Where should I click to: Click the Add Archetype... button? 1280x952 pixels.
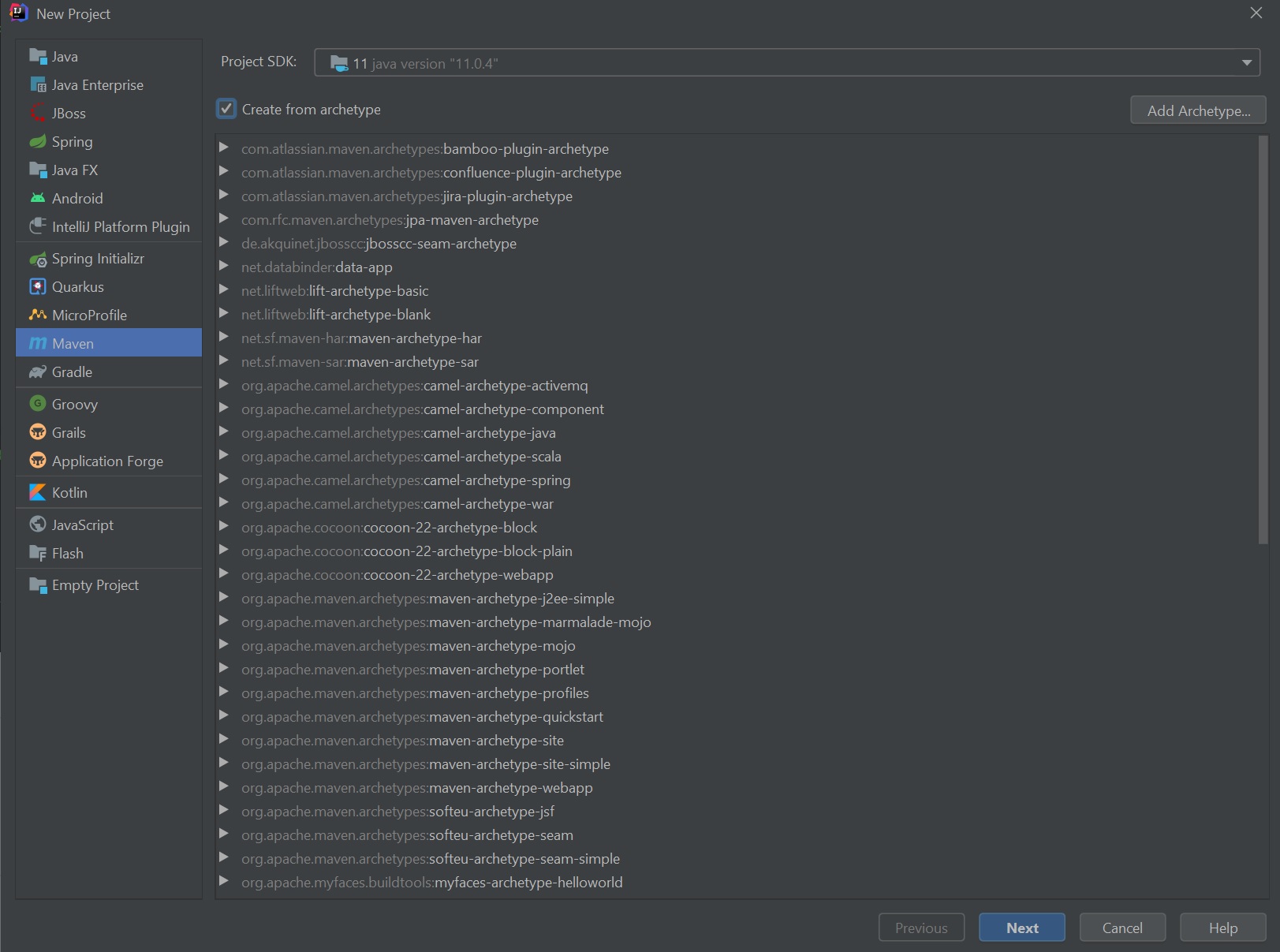click(x=1197, y=110)
